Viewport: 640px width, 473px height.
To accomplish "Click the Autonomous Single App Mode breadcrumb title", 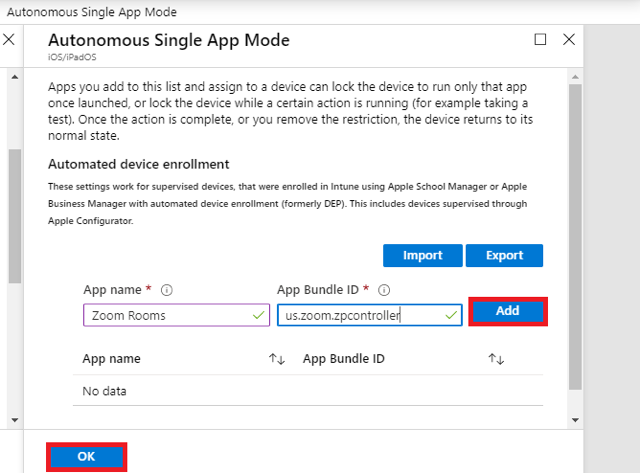I will (92, 12).
